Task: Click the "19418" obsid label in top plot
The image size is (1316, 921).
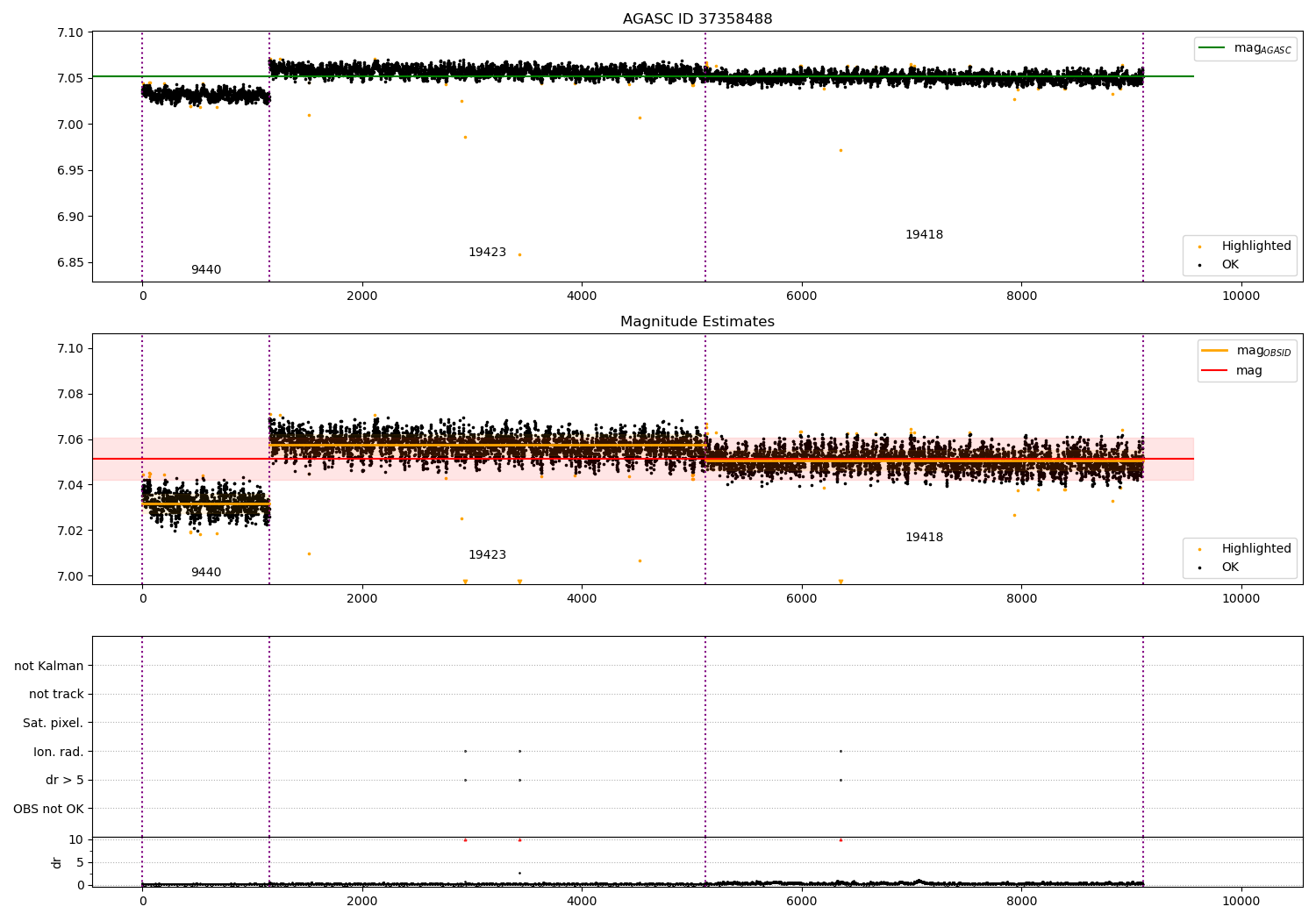Action: point(924,234)
